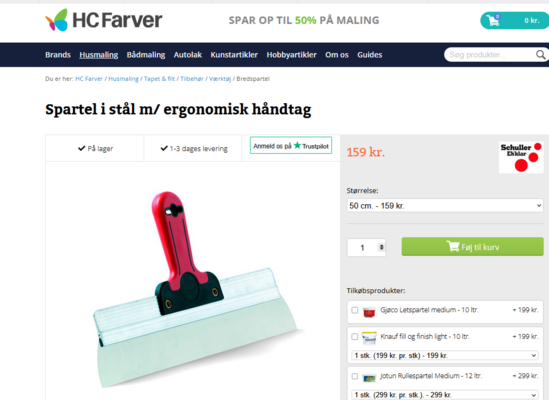Click the Knauf fill bucket thumbnail
549x400 pixels.
pyautogui.click(x=369, y=338)
